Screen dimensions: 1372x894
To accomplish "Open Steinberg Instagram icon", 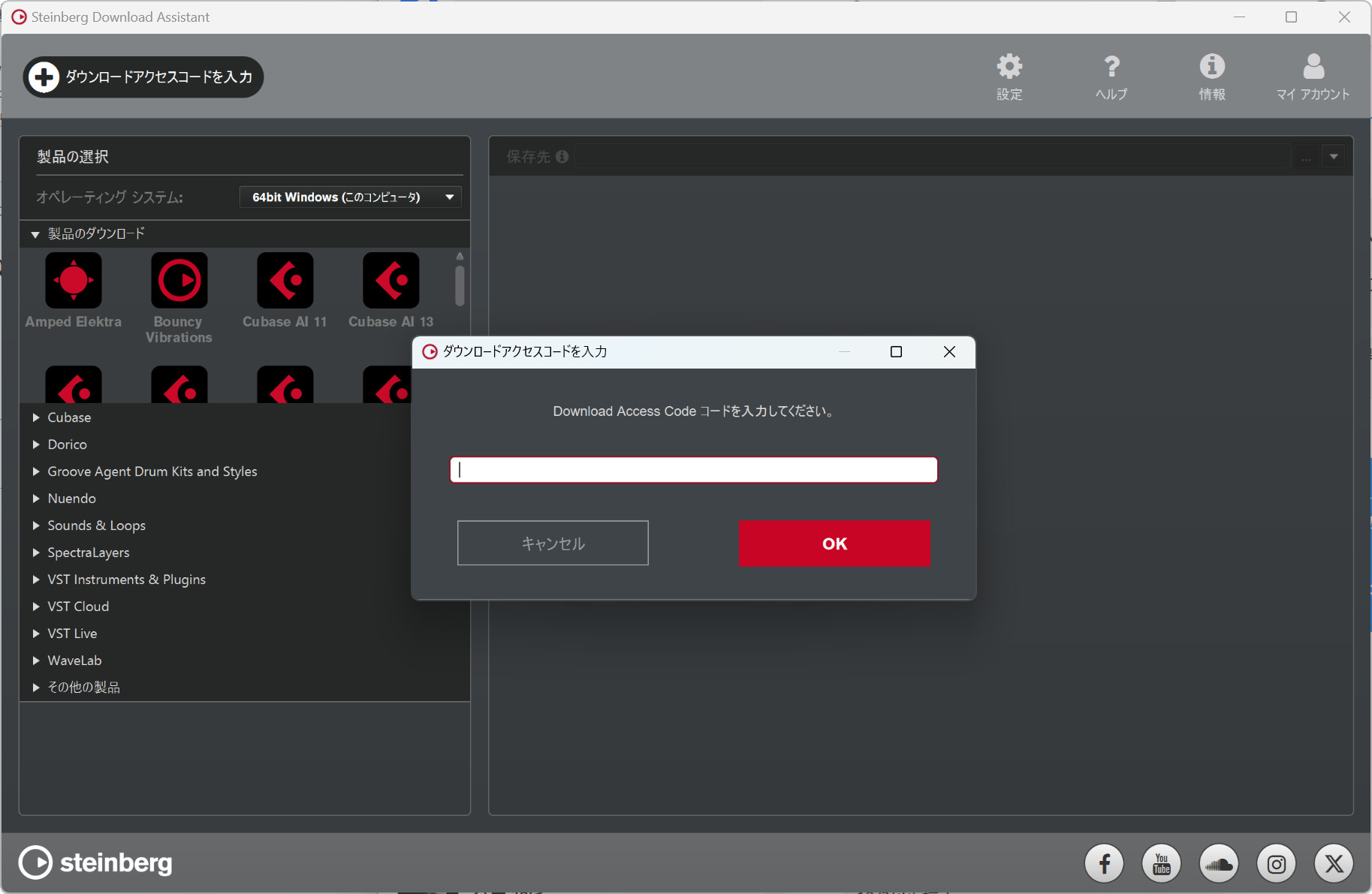I will pos(1277,864).
